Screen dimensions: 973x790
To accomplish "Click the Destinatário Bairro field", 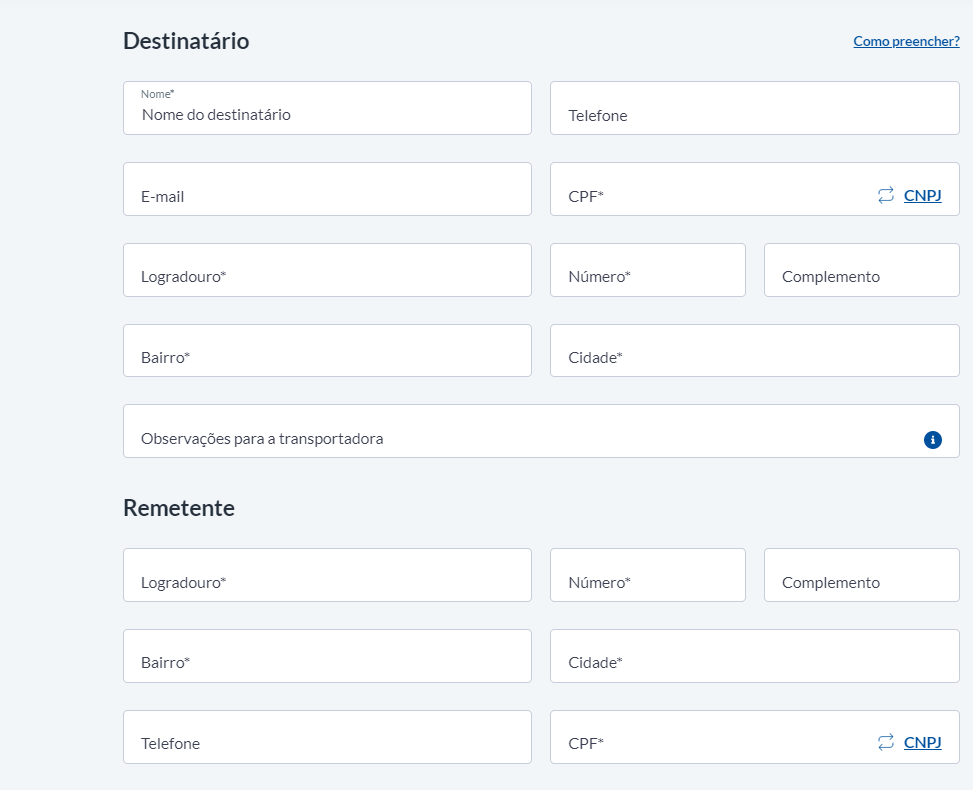I will pos(327,351).
